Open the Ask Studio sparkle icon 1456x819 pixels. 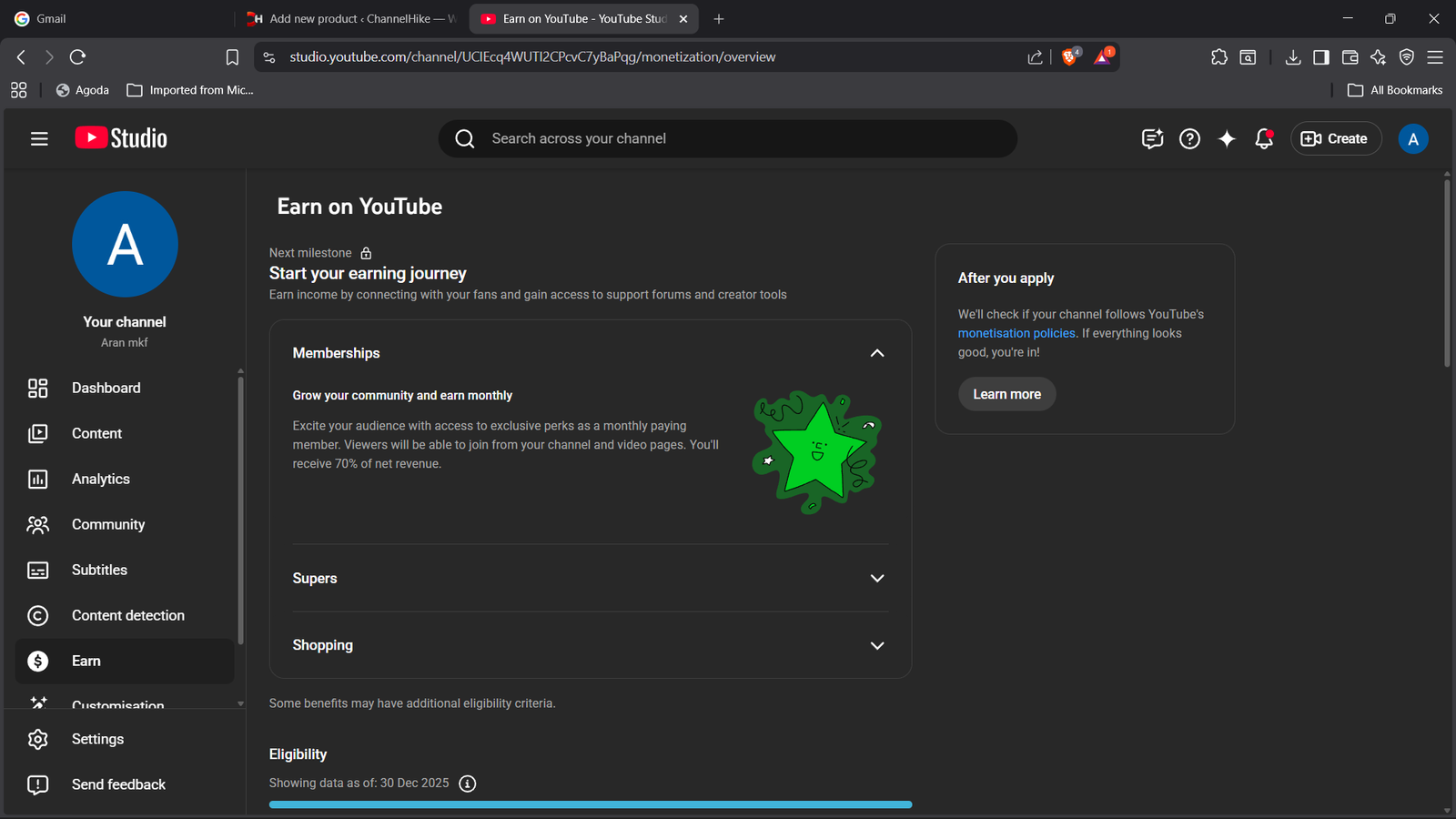[x=1227, y=138]
